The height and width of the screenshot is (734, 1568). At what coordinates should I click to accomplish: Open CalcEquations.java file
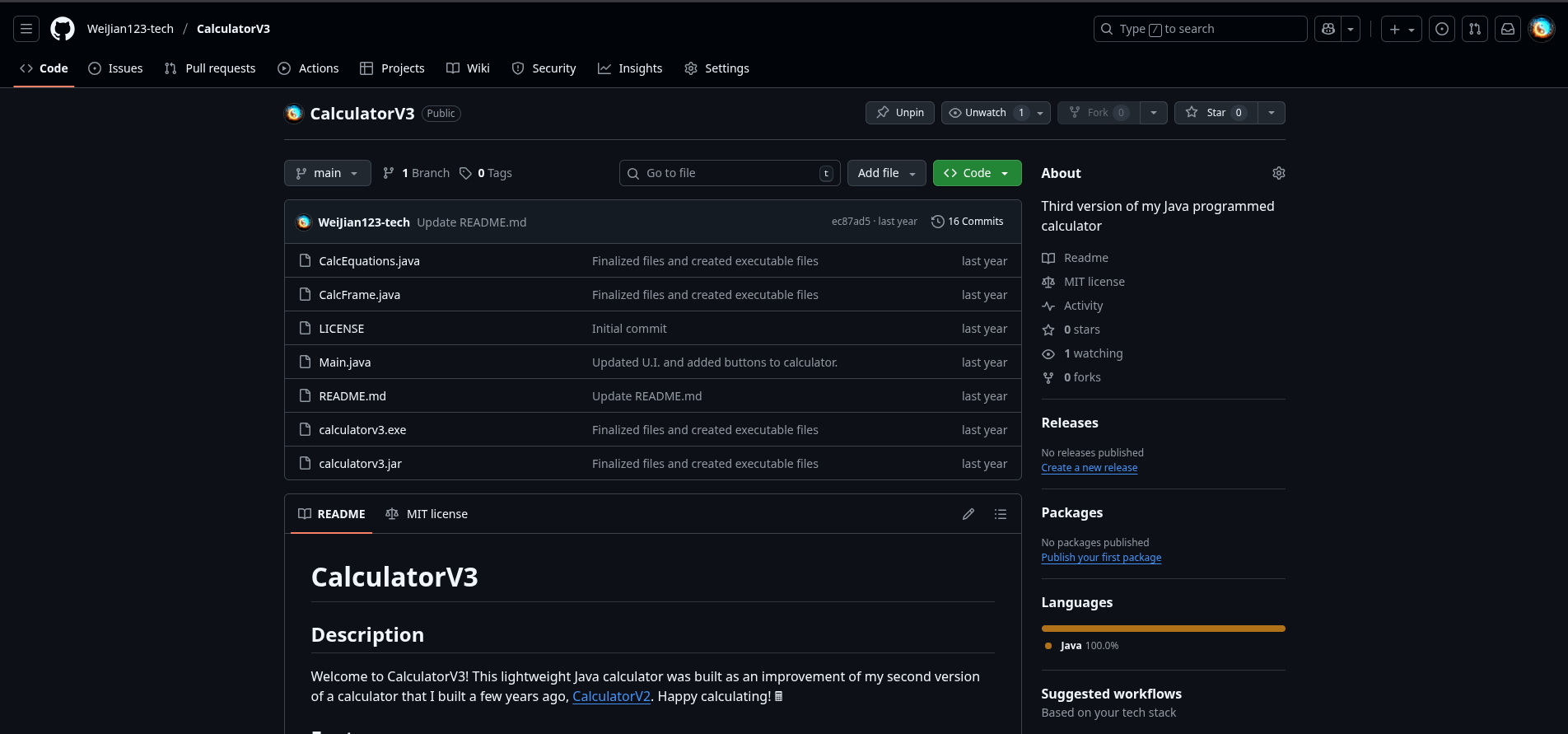[369, 261]
